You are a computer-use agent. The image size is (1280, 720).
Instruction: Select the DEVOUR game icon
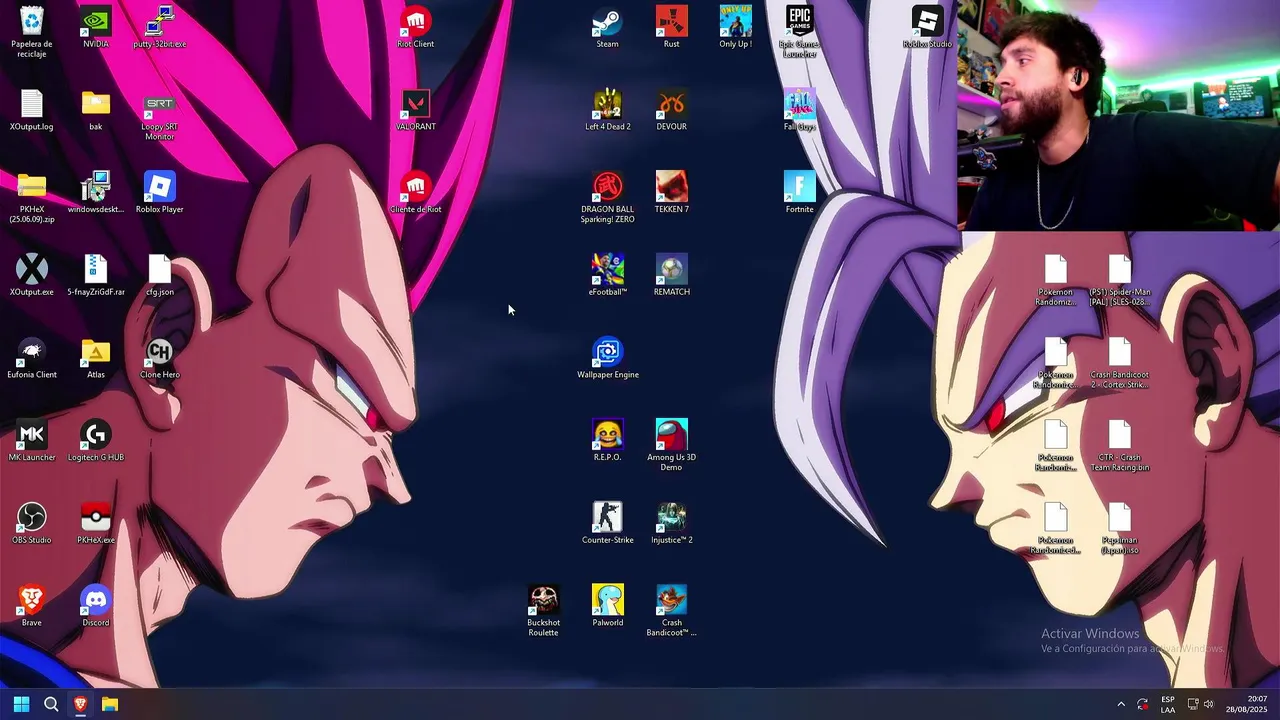point(672,110)
